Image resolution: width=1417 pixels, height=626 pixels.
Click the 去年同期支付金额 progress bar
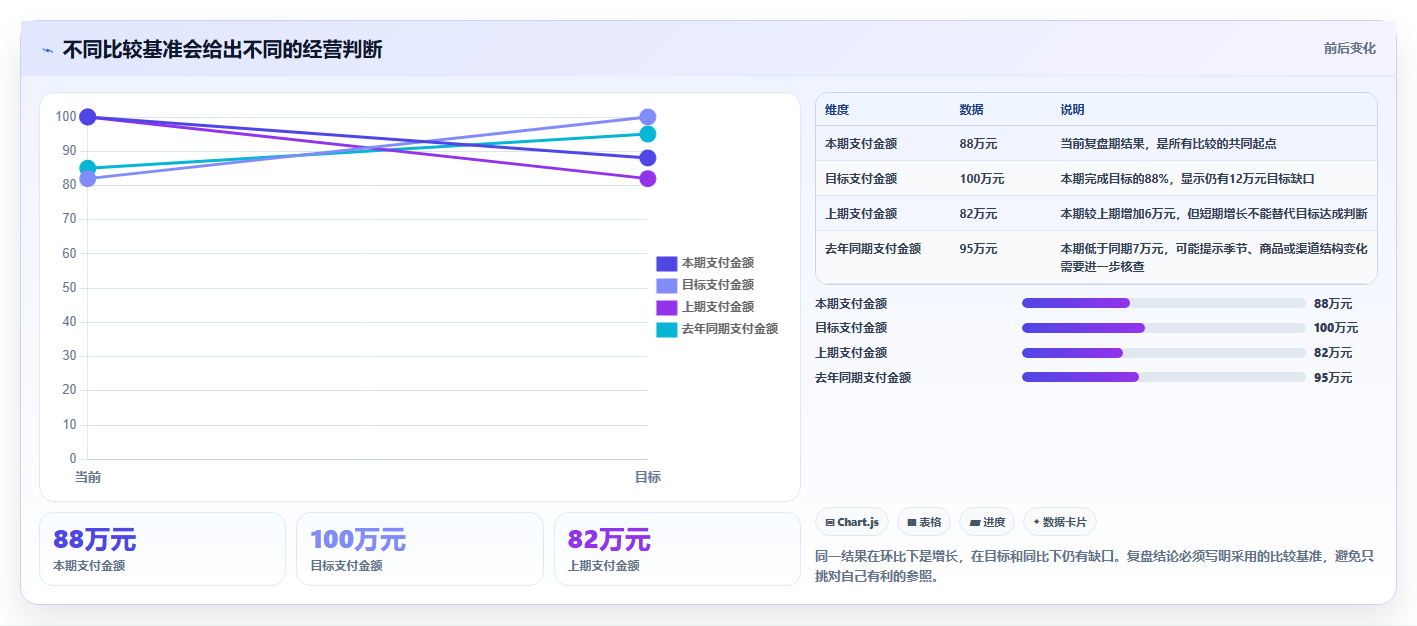coord(1164,377)
